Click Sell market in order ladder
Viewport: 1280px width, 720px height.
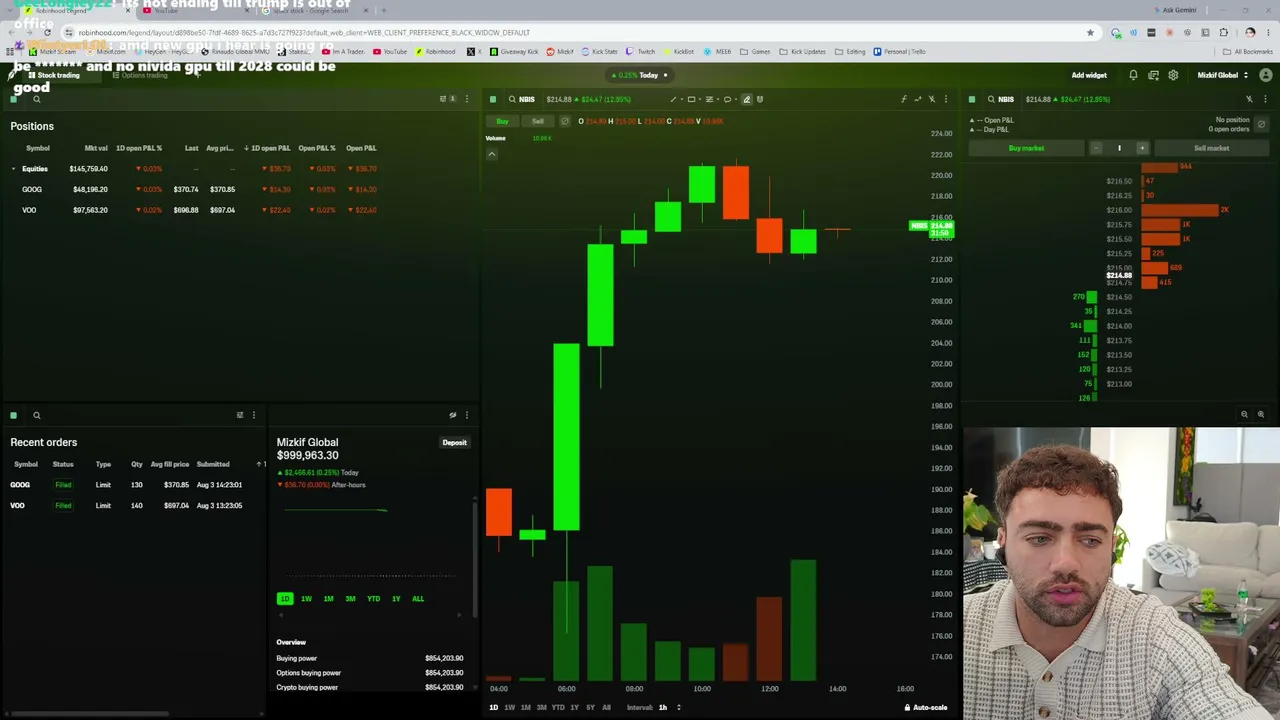1211,148
